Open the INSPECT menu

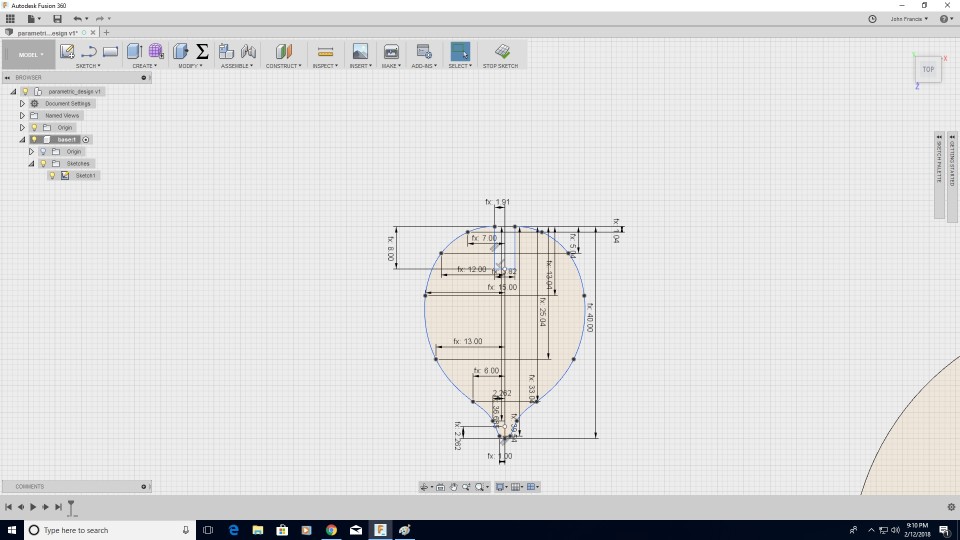coord(325,66)
